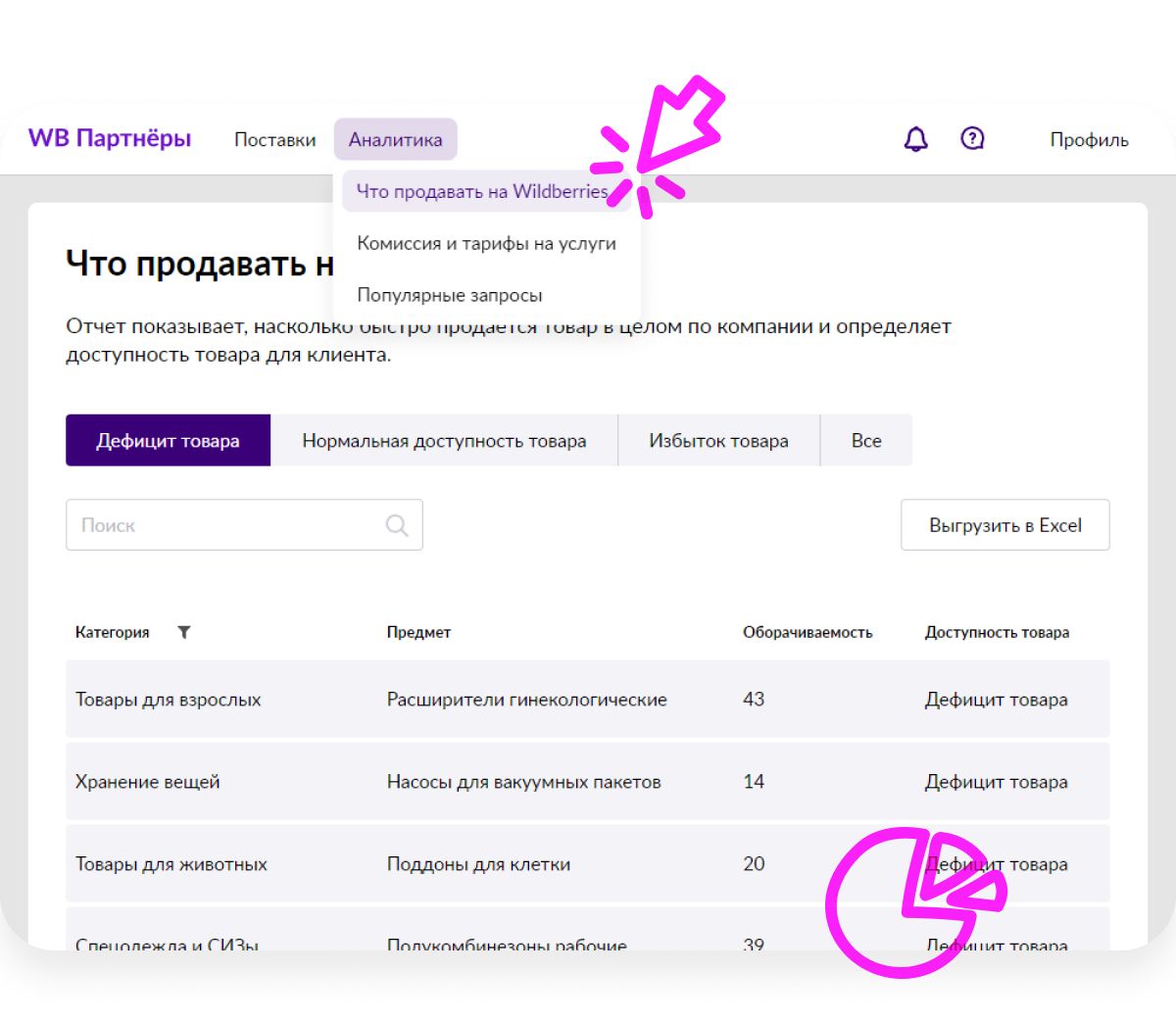The image size is (1176, 1021).
Task: Open the Поставки menu
Action: (274, 139)
